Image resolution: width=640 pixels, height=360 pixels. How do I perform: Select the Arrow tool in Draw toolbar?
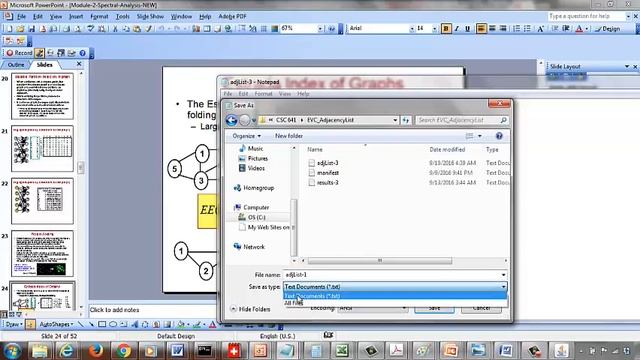click(x=91, y=324)
